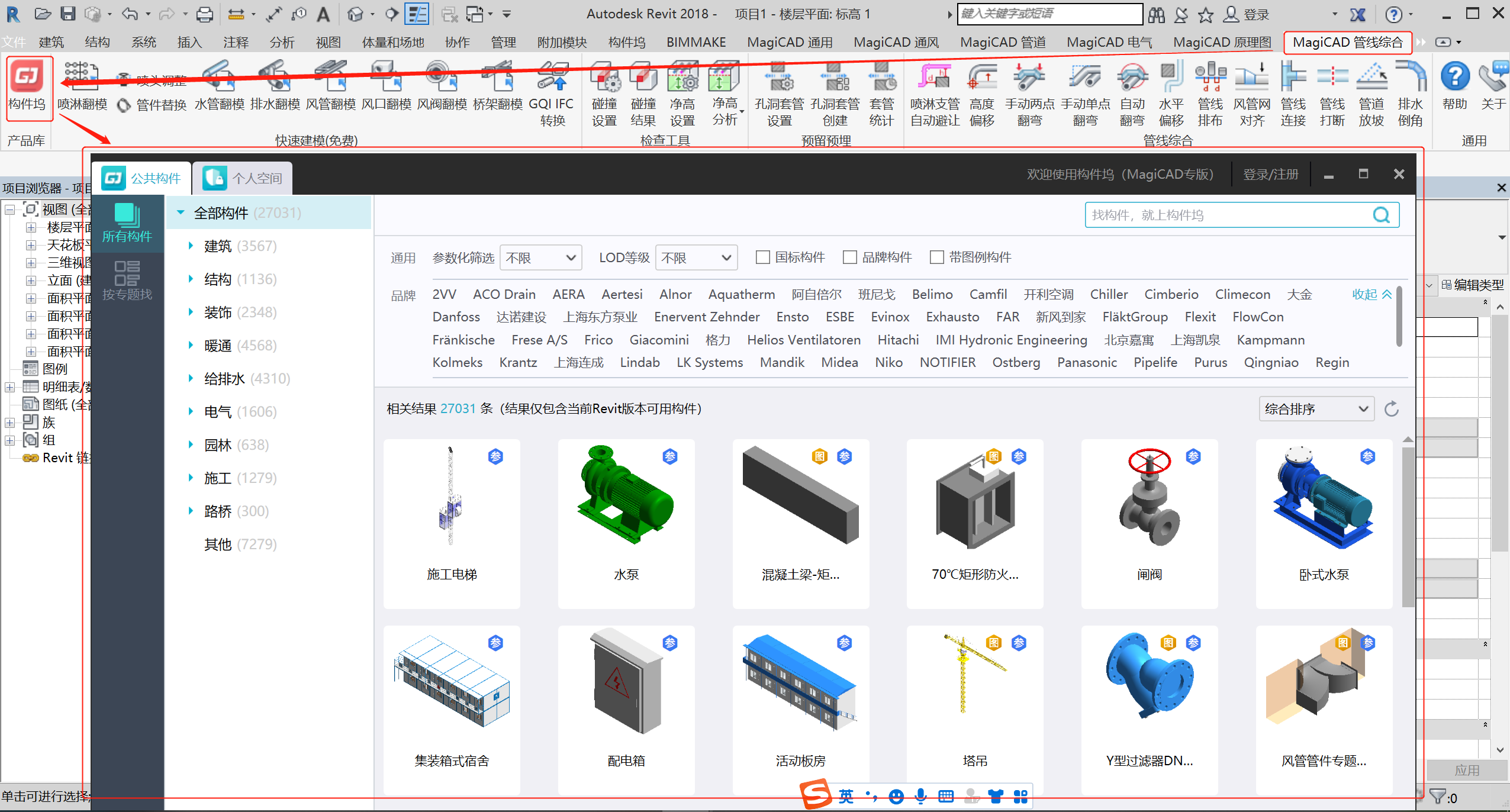Check the 带图例构件 checkbox
The image size is (1510, 812).
click(937, 257)
